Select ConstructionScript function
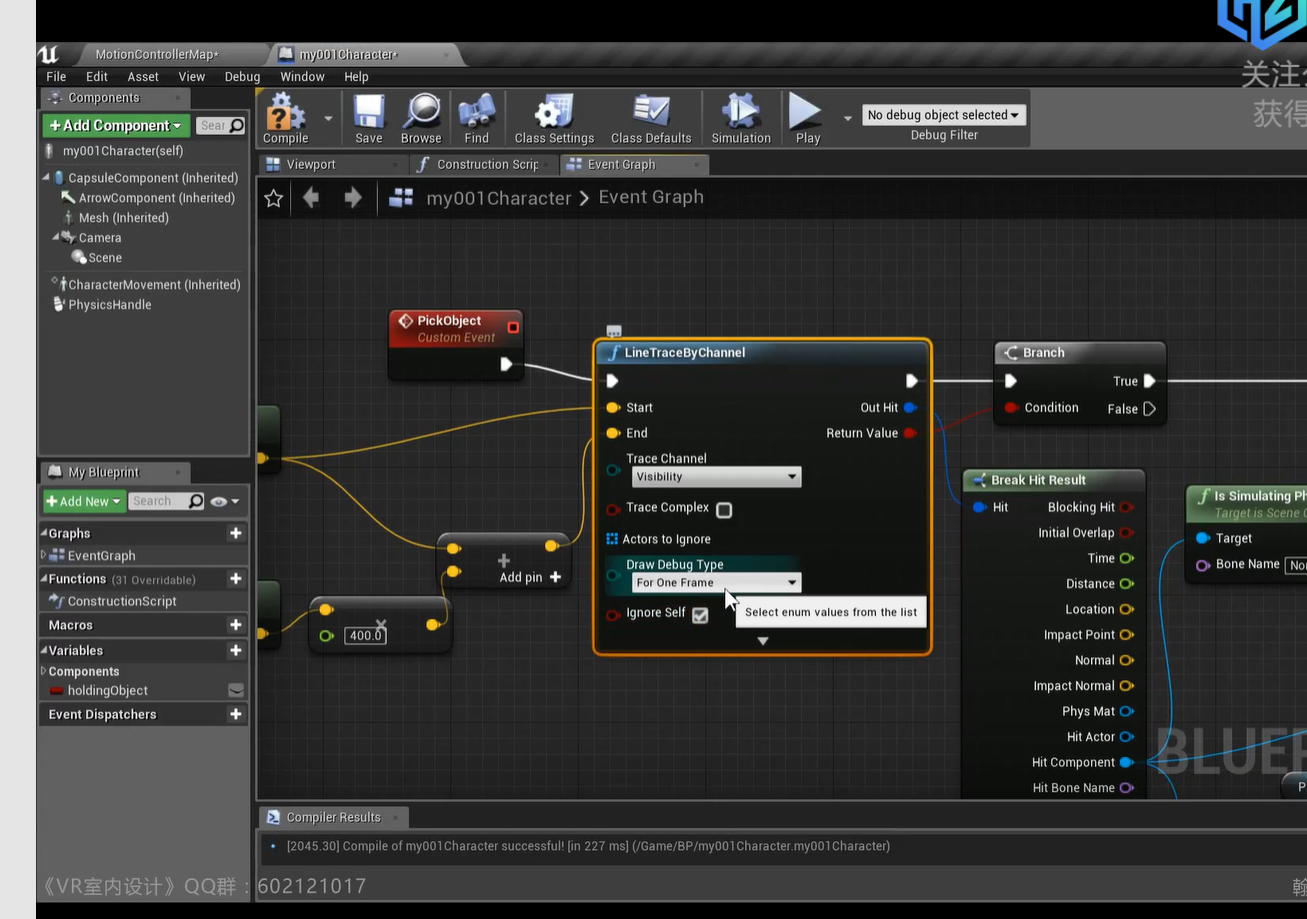This screenshot has width=1307, height=919. [x=122, y=601]
